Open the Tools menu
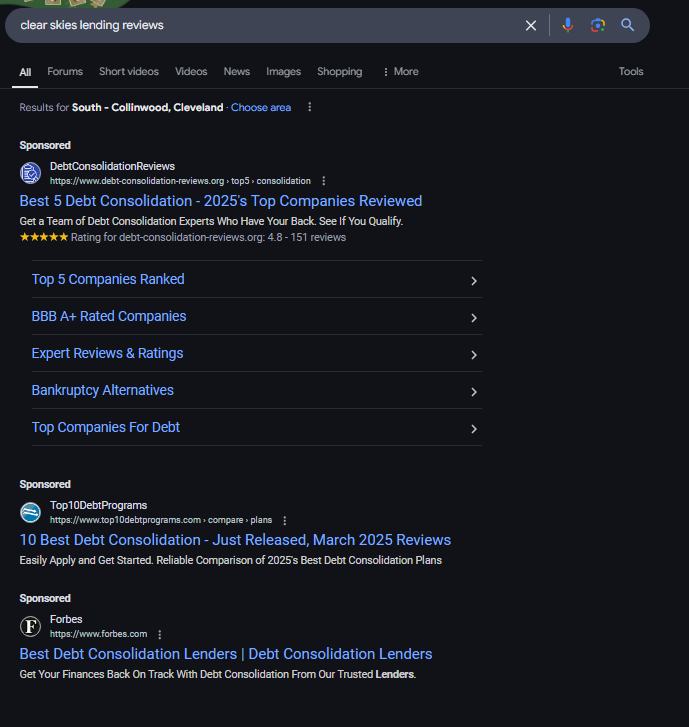689x727 pixels. (631, 71)
